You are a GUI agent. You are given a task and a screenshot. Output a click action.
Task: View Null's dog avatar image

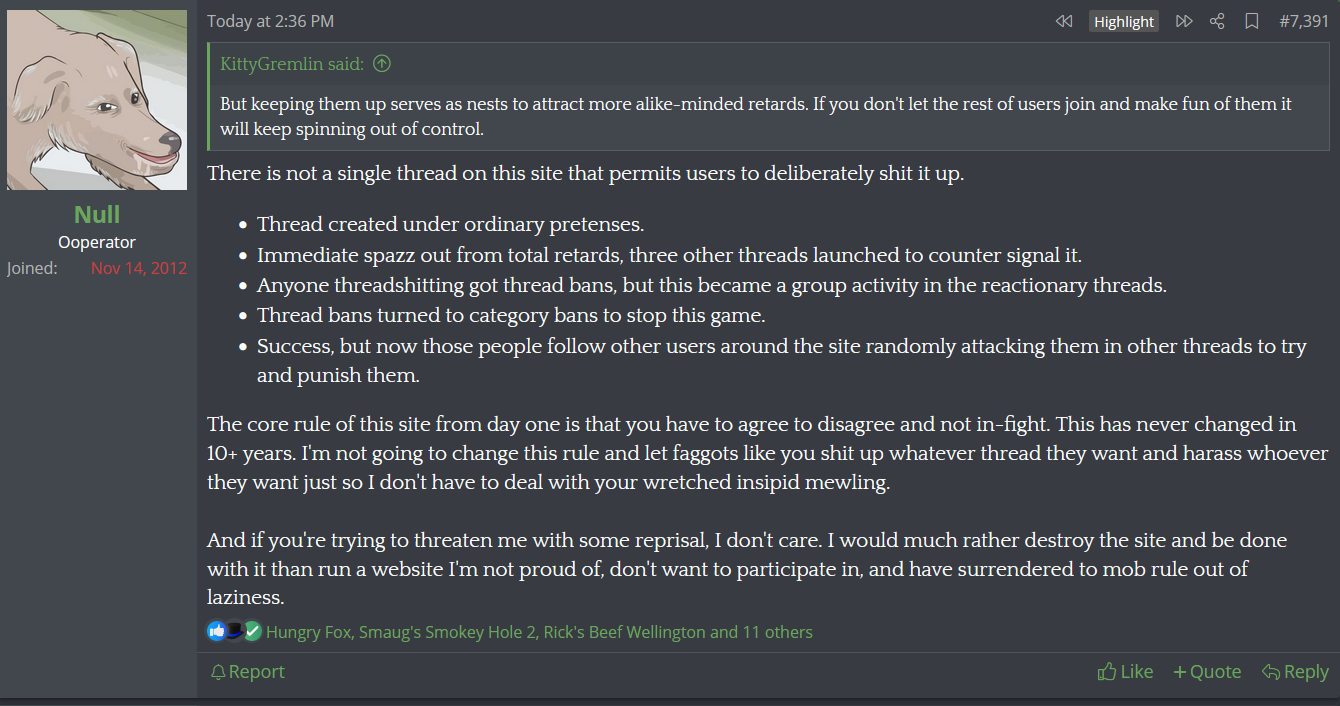(97, 100)
